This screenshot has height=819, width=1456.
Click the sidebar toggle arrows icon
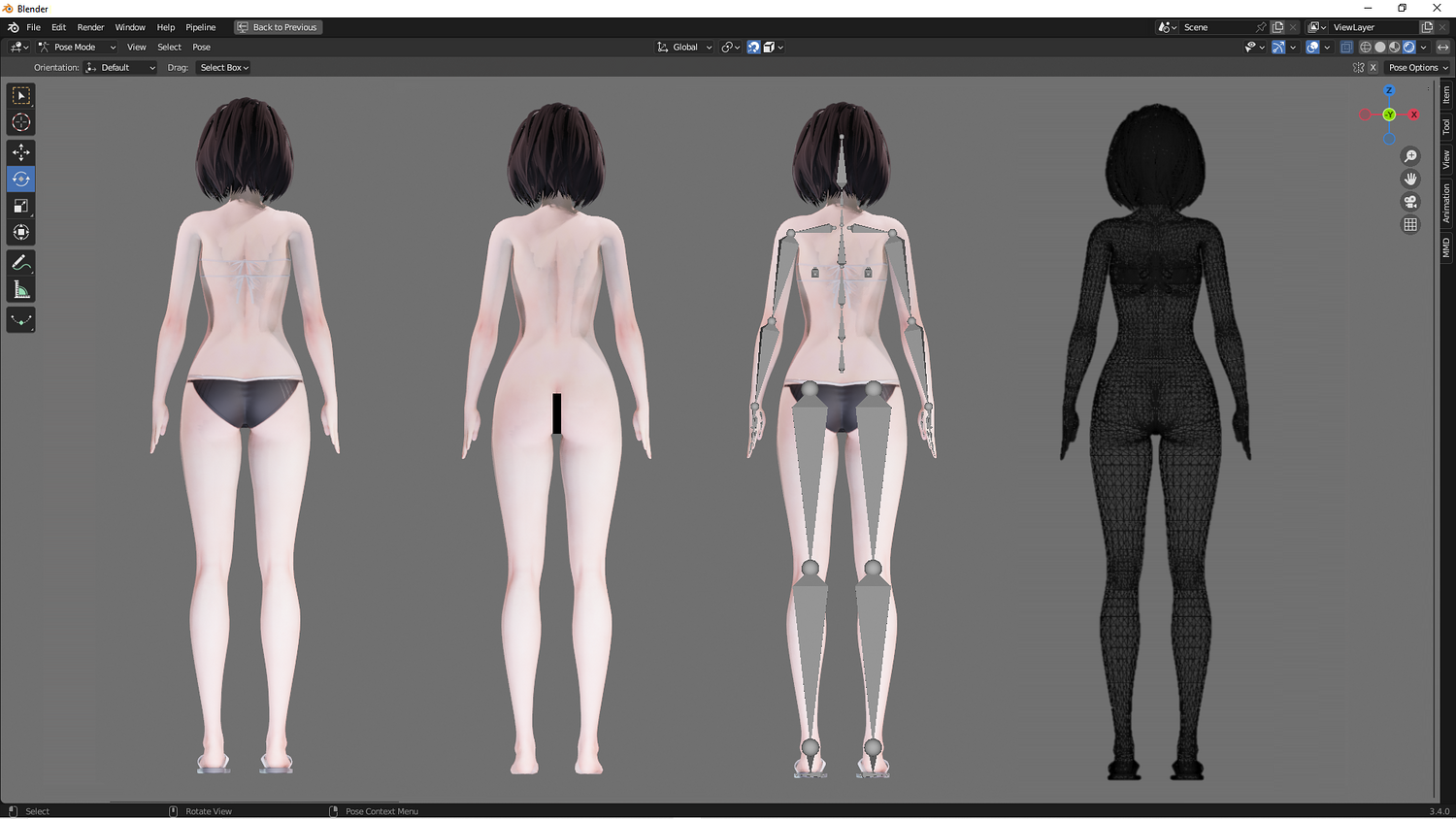pos(1442,47)
